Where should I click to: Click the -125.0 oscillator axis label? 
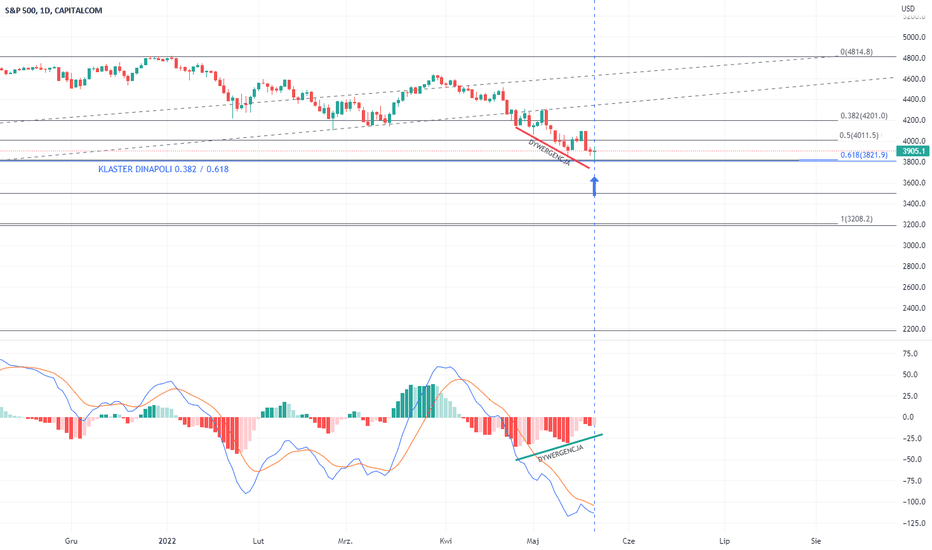(914, 524)
